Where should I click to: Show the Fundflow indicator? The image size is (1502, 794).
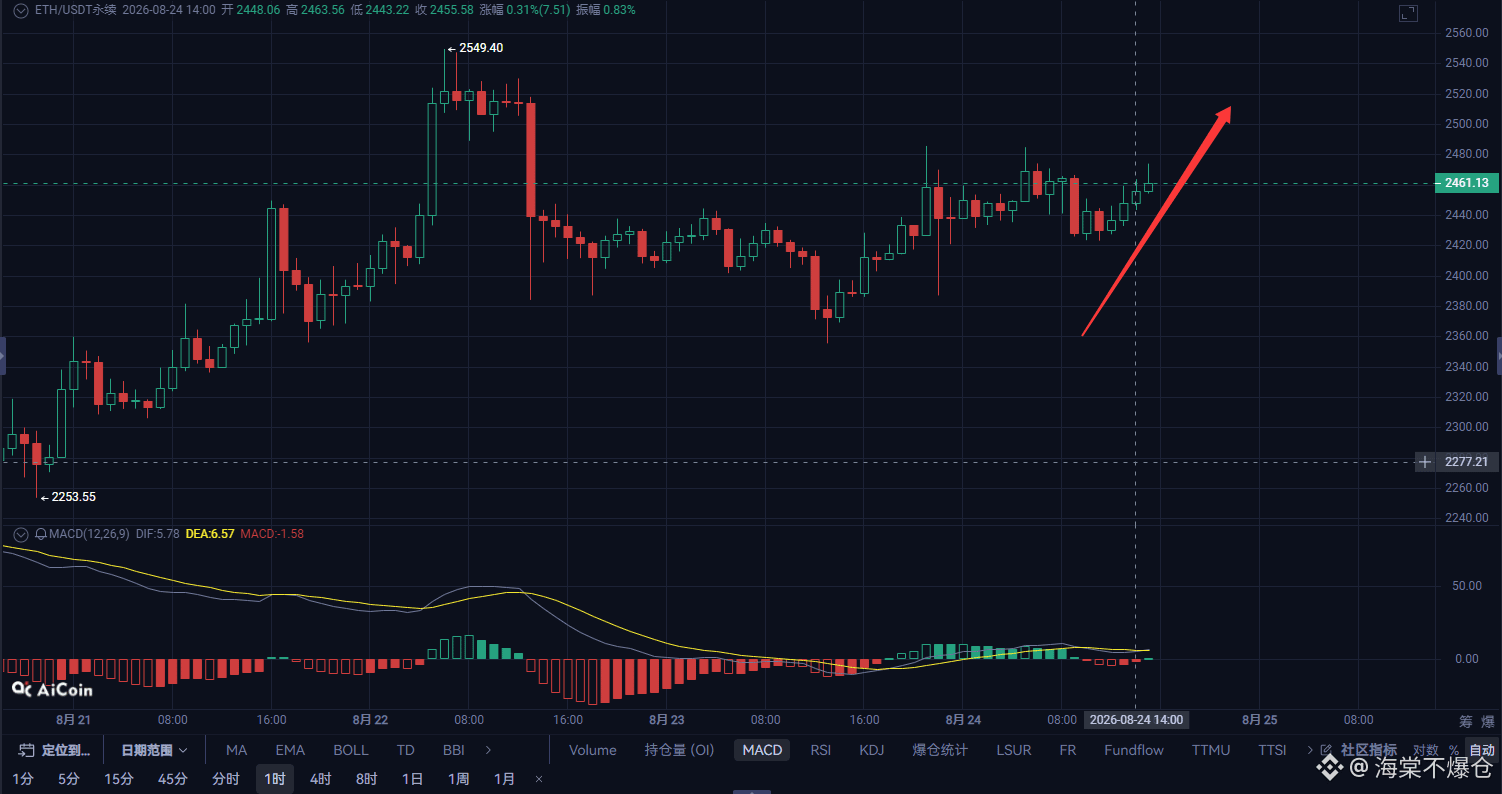(1134, 750)
